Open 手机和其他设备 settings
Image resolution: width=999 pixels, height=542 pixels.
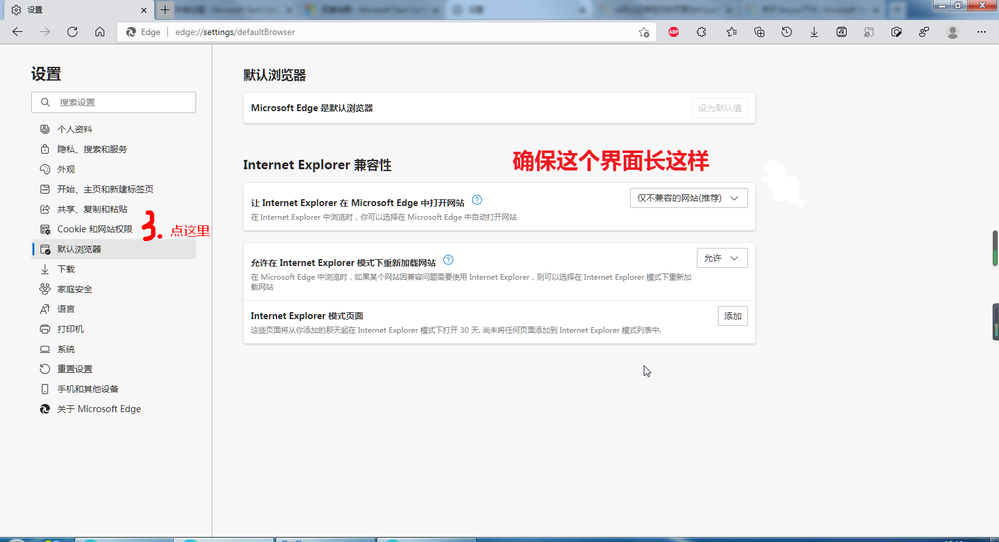(113, 389)
